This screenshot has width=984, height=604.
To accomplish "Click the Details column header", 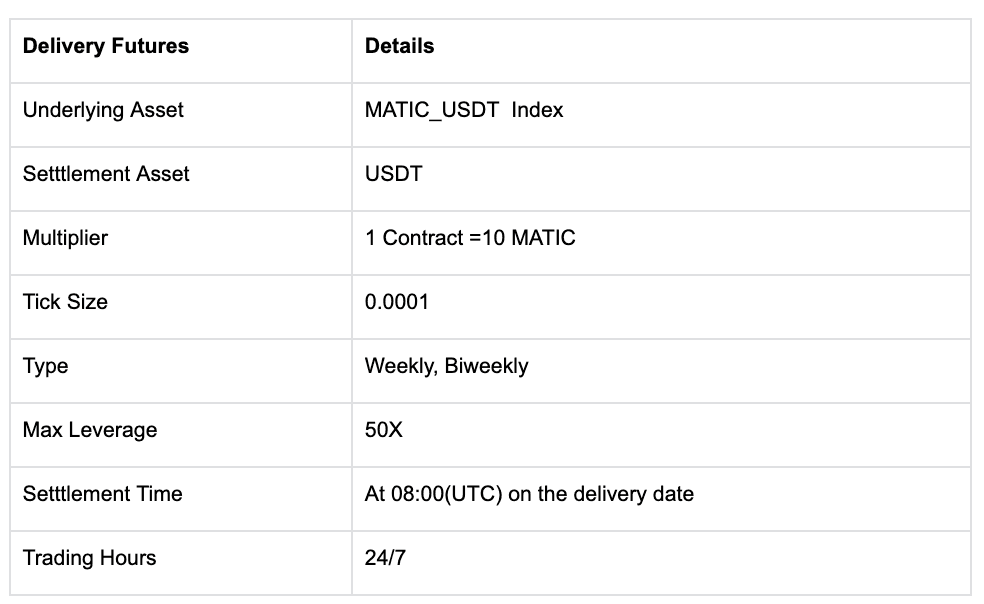I will point(399,46).
